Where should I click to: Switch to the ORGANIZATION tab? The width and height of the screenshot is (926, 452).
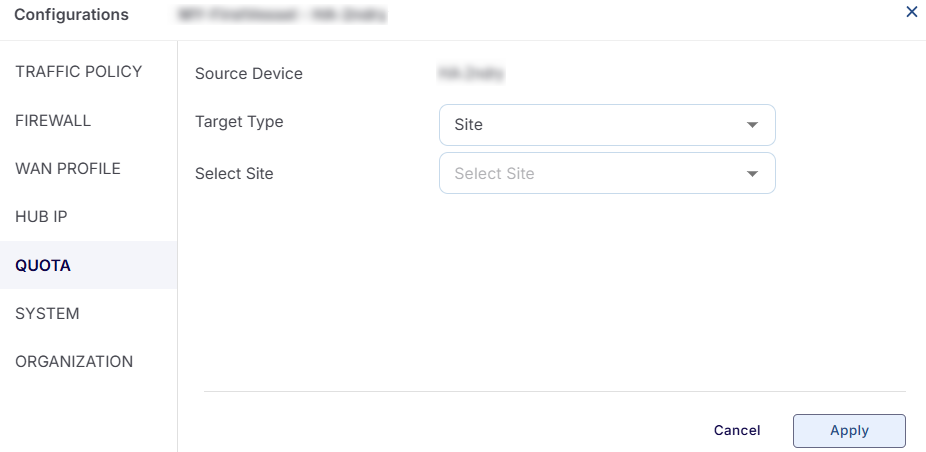point(74,362)
